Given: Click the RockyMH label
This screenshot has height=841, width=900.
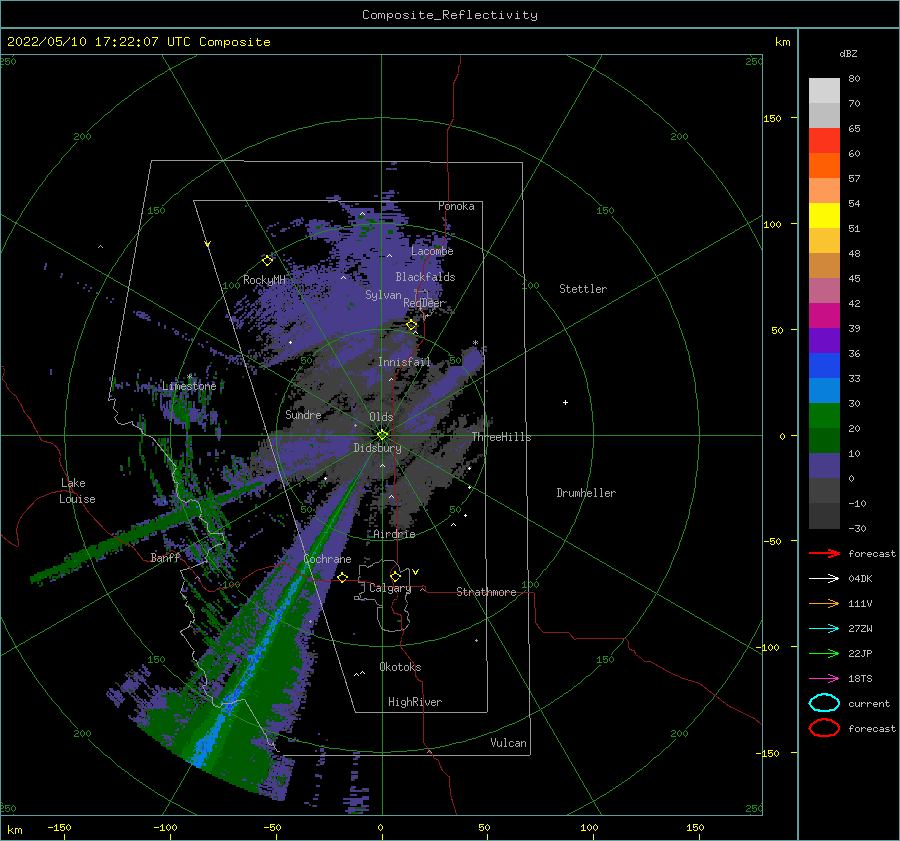Looking at the screenshot, I should pyautogui.click(x=264, y=280).
